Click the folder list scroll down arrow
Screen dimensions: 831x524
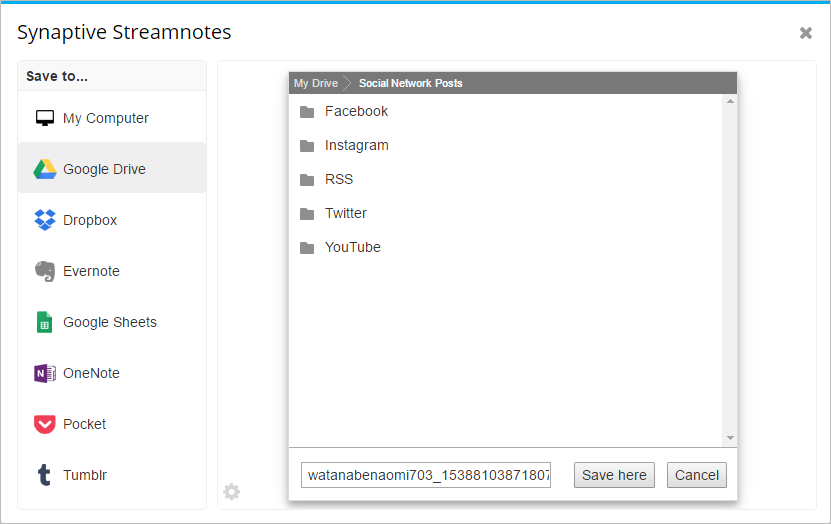tap(730, 438)
